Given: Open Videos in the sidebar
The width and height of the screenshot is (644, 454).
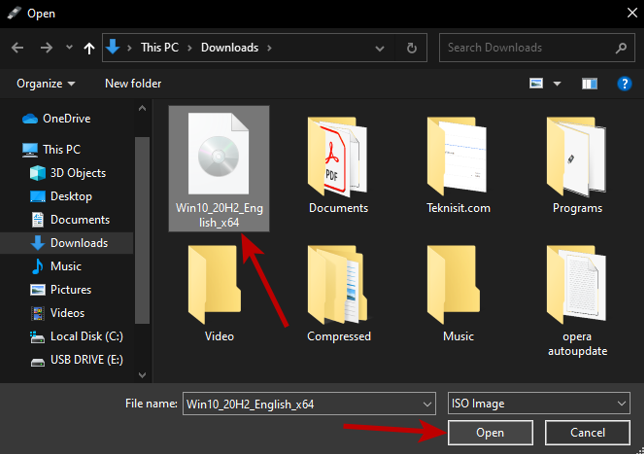Looking at the screenshot, I should [x=58, y=313].
